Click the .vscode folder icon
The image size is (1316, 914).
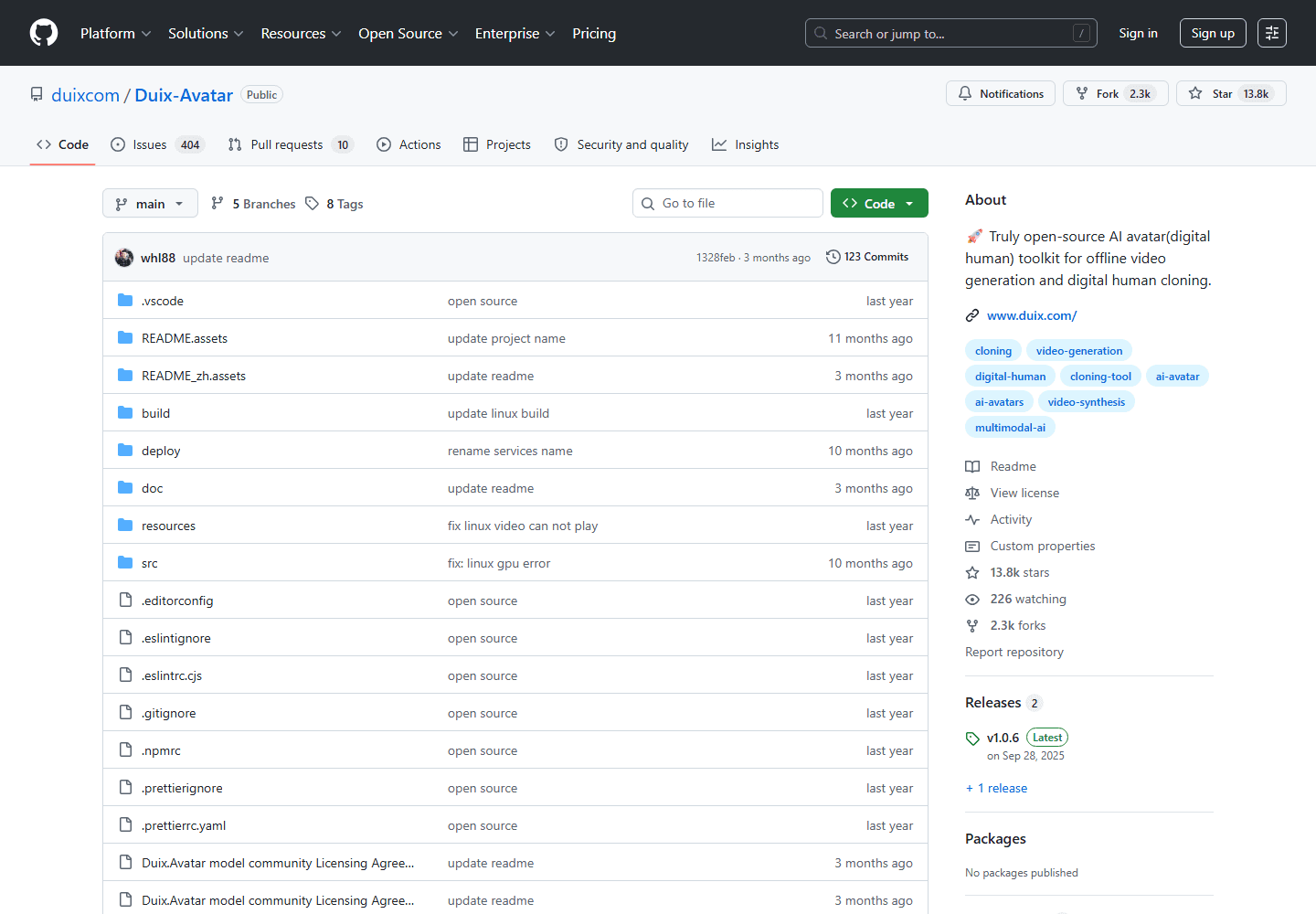[x=125, y=300]
